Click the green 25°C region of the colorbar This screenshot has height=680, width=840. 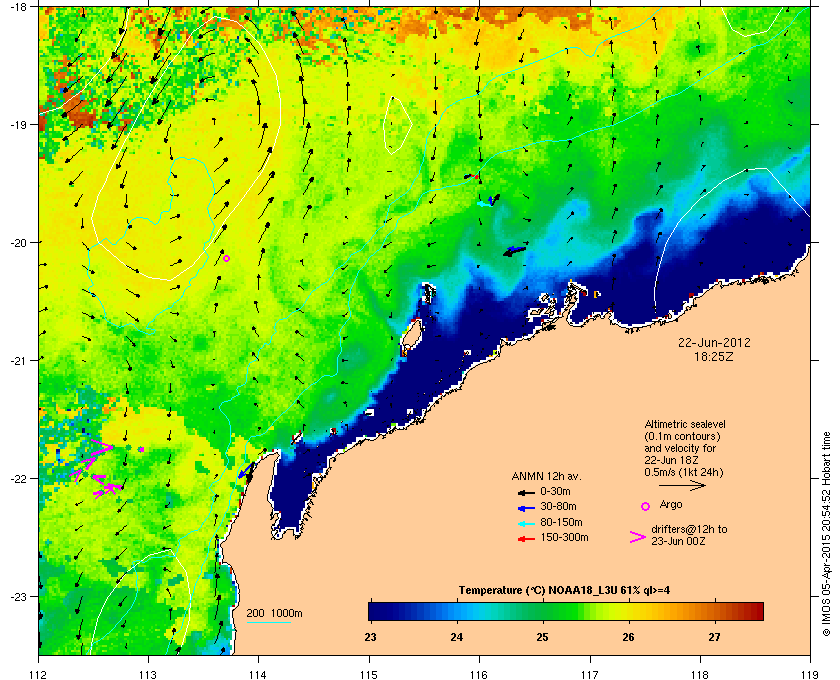[543, 611]
